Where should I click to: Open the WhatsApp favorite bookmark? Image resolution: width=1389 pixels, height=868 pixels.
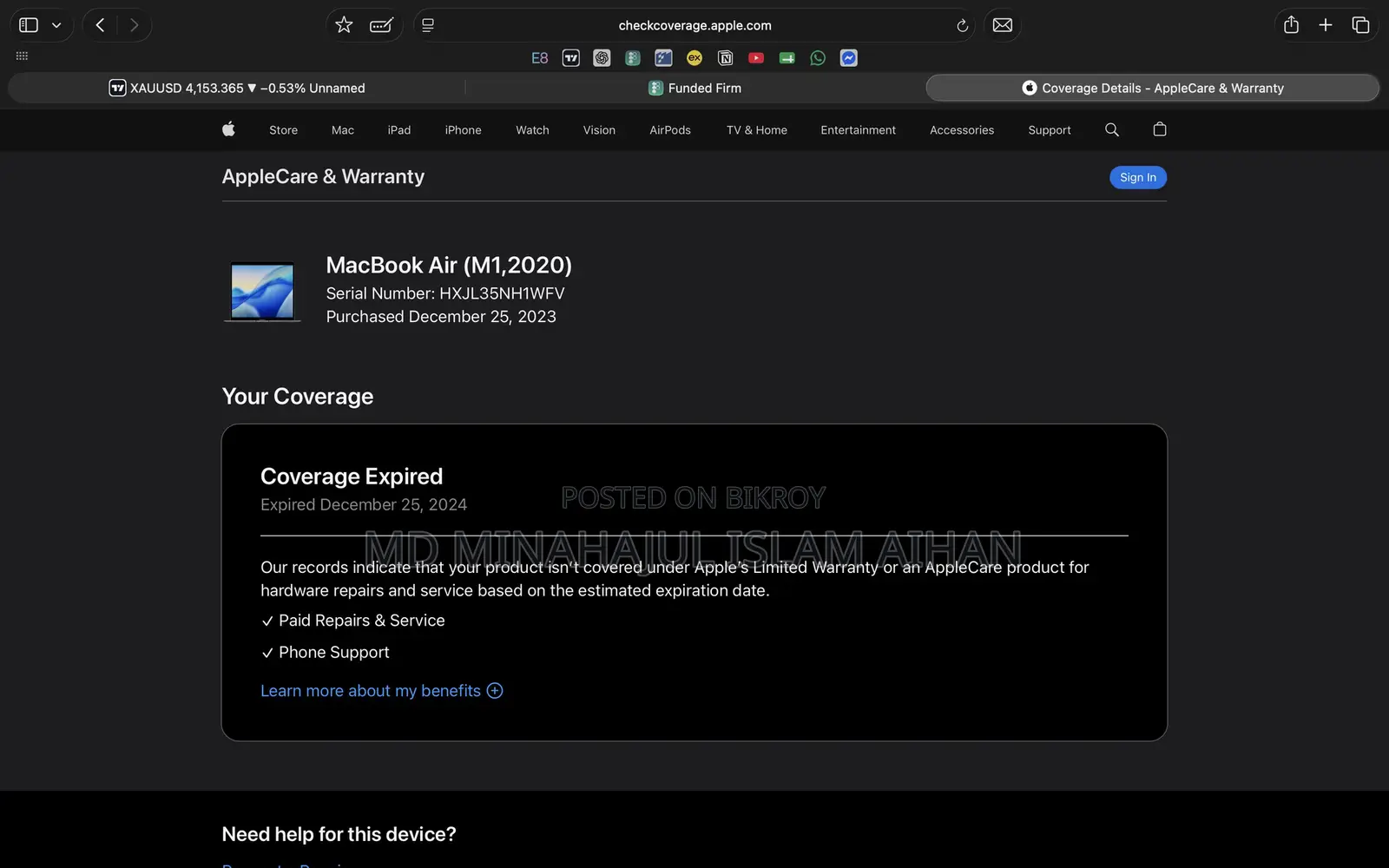818,58
